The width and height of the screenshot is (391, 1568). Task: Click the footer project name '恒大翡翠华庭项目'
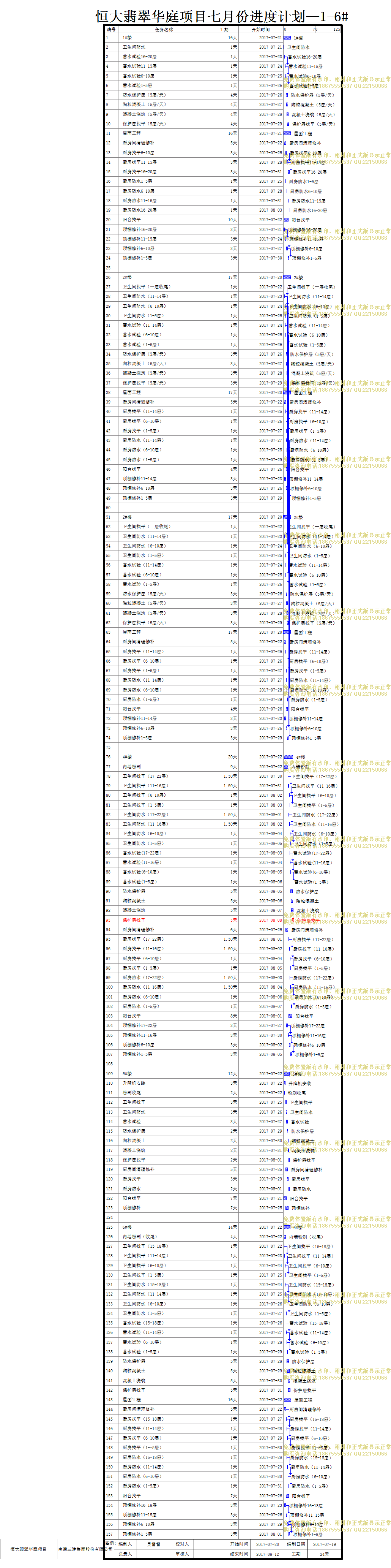(x=28, y=1549)
